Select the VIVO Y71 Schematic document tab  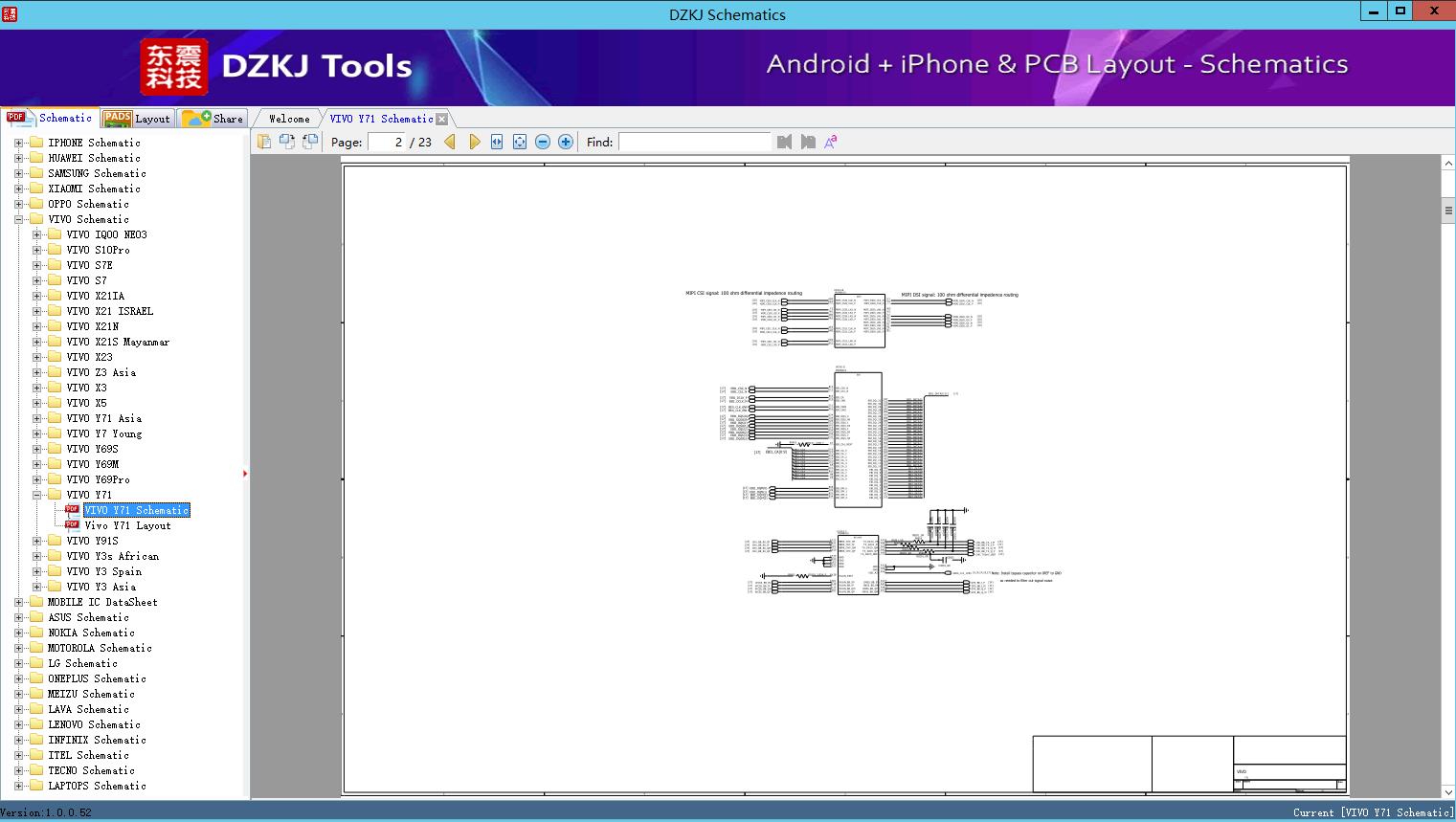381,119
